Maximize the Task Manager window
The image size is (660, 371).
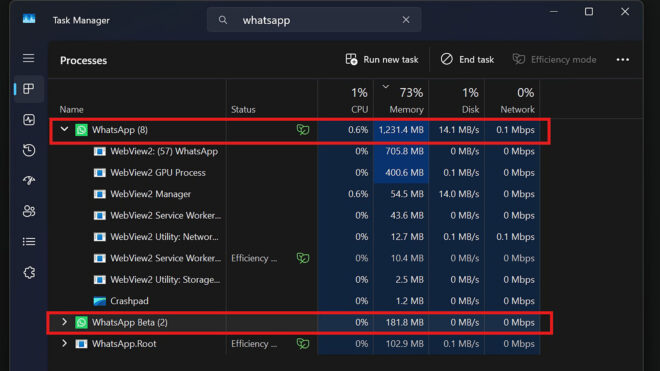coord(589,12)
